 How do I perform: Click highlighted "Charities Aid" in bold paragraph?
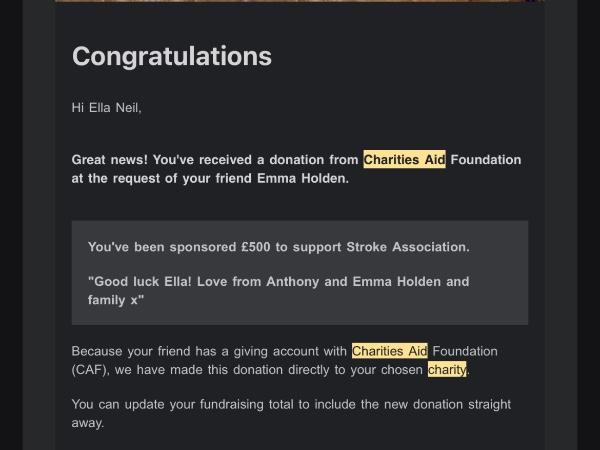point(404,160)
